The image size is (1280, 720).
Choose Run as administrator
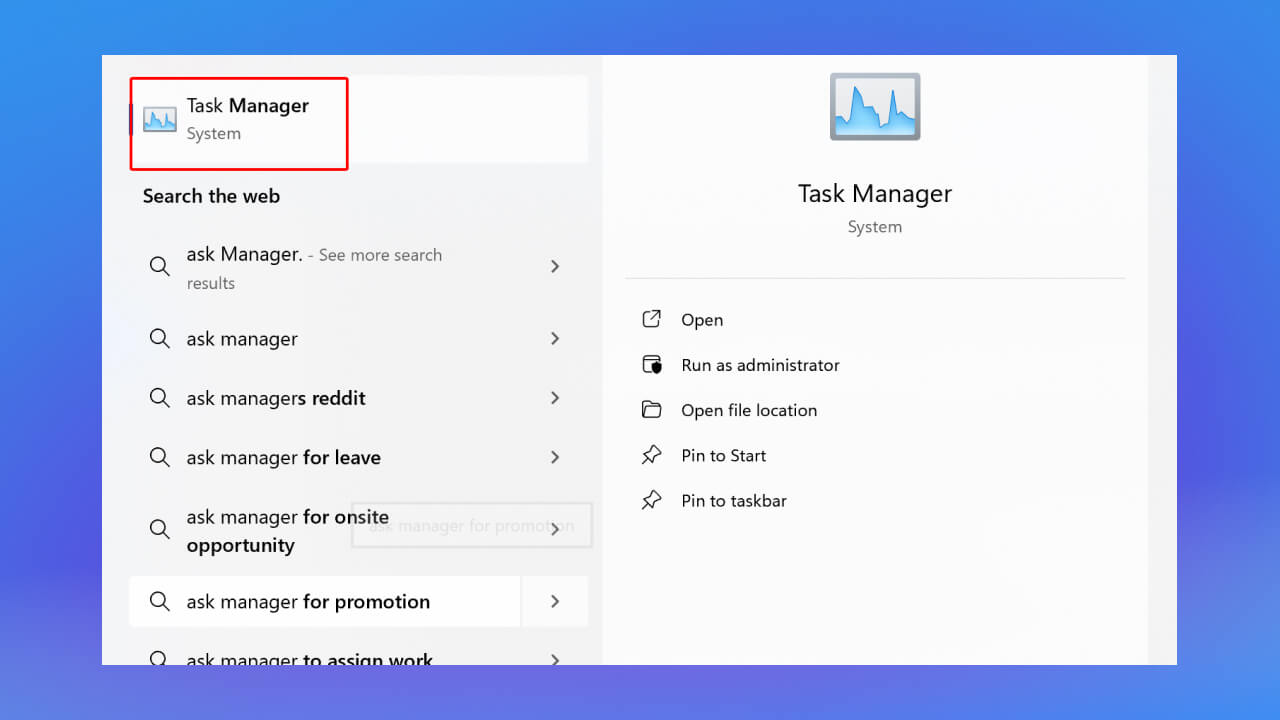tap(760, 365)
